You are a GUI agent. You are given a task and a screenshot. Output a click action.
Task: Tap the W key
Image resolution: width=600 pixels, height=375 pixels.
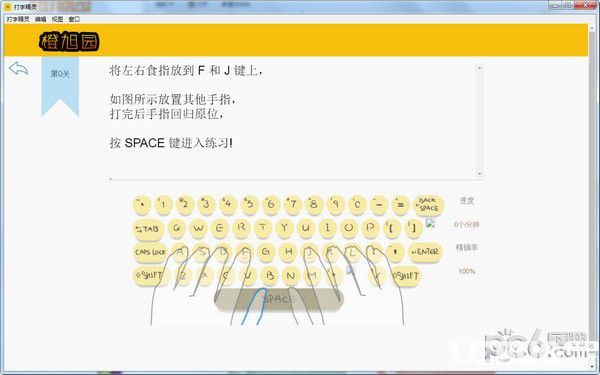[198, 228]
